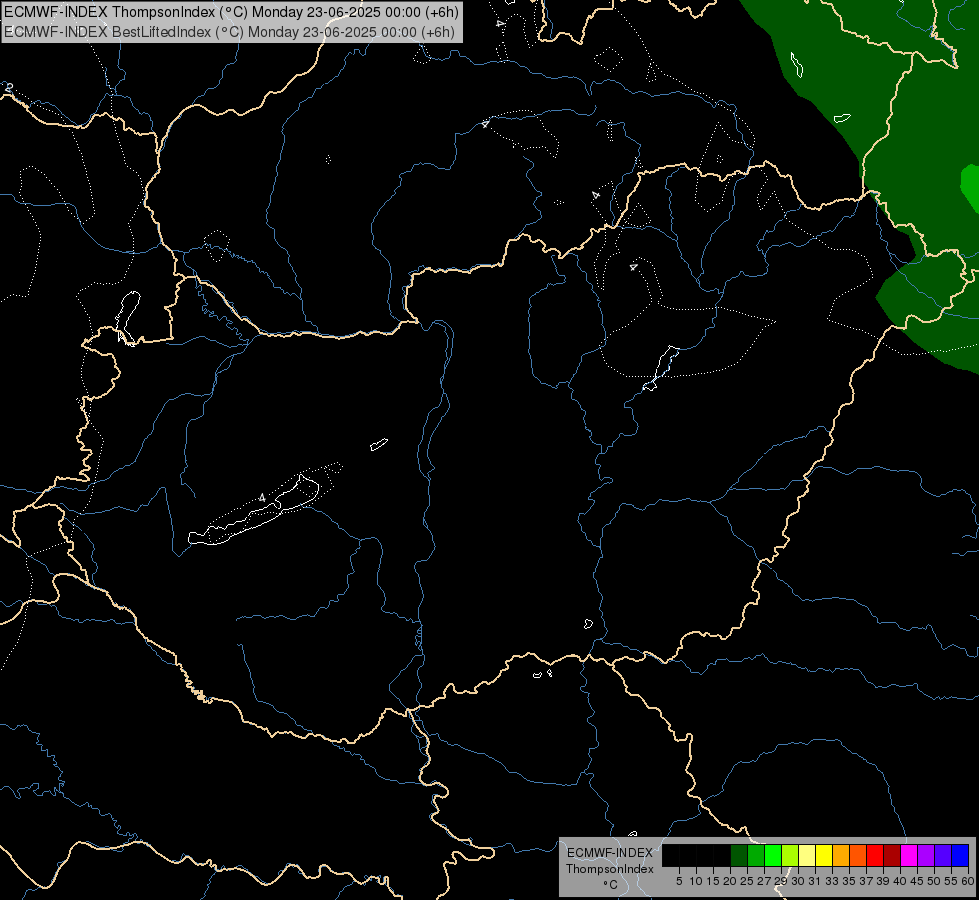Click the contour label 4 near Lake Balaton
This screenshot has width=979, height=900.
tap(262, 498)
